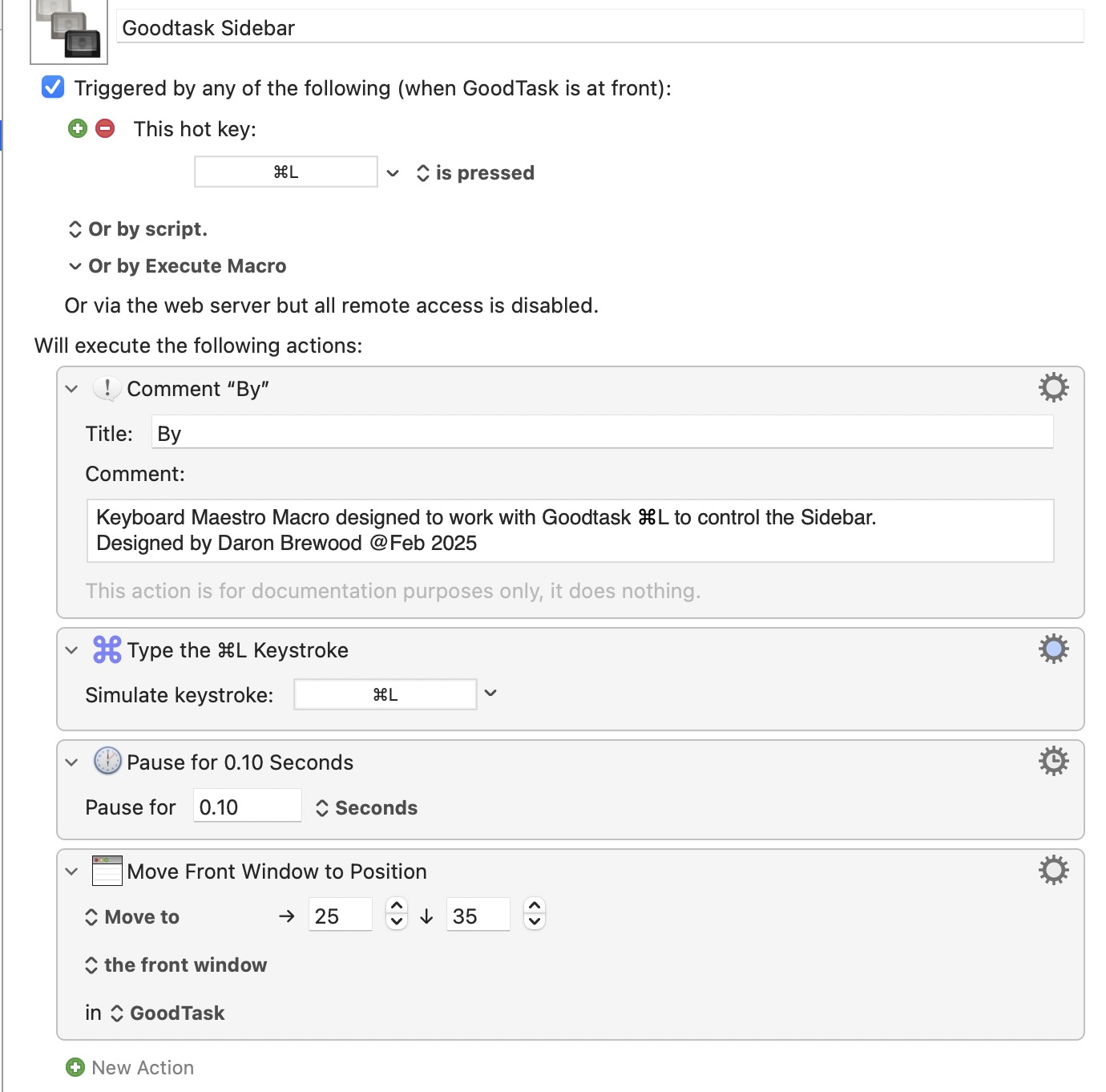The width and height of the screenshot is (1106, 1092).
Task: Click the Or by script option
Action: (138, 229)
